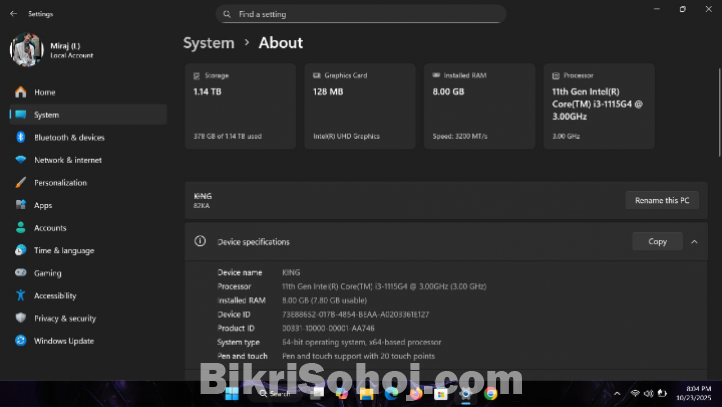
Task: Click the Home icon in the sidebar
Action: click(x=20, y=92)
